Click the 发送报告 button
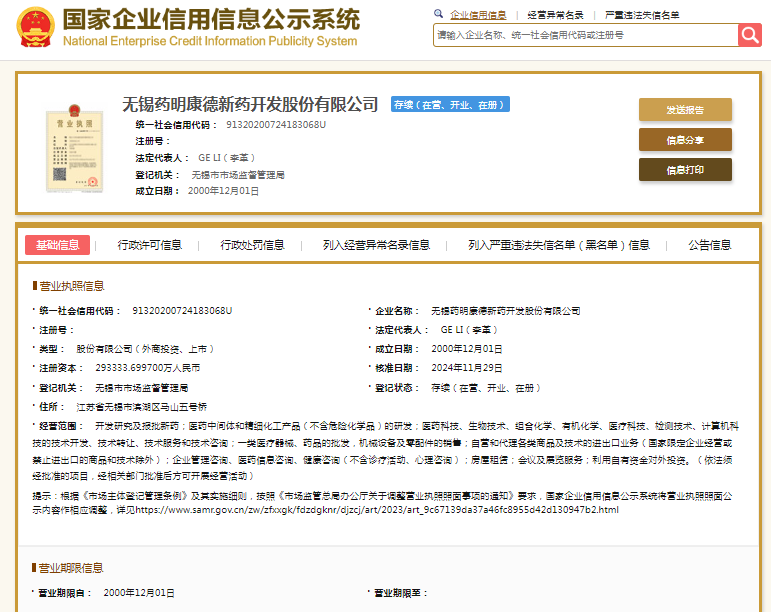 (x=685, y=110)
